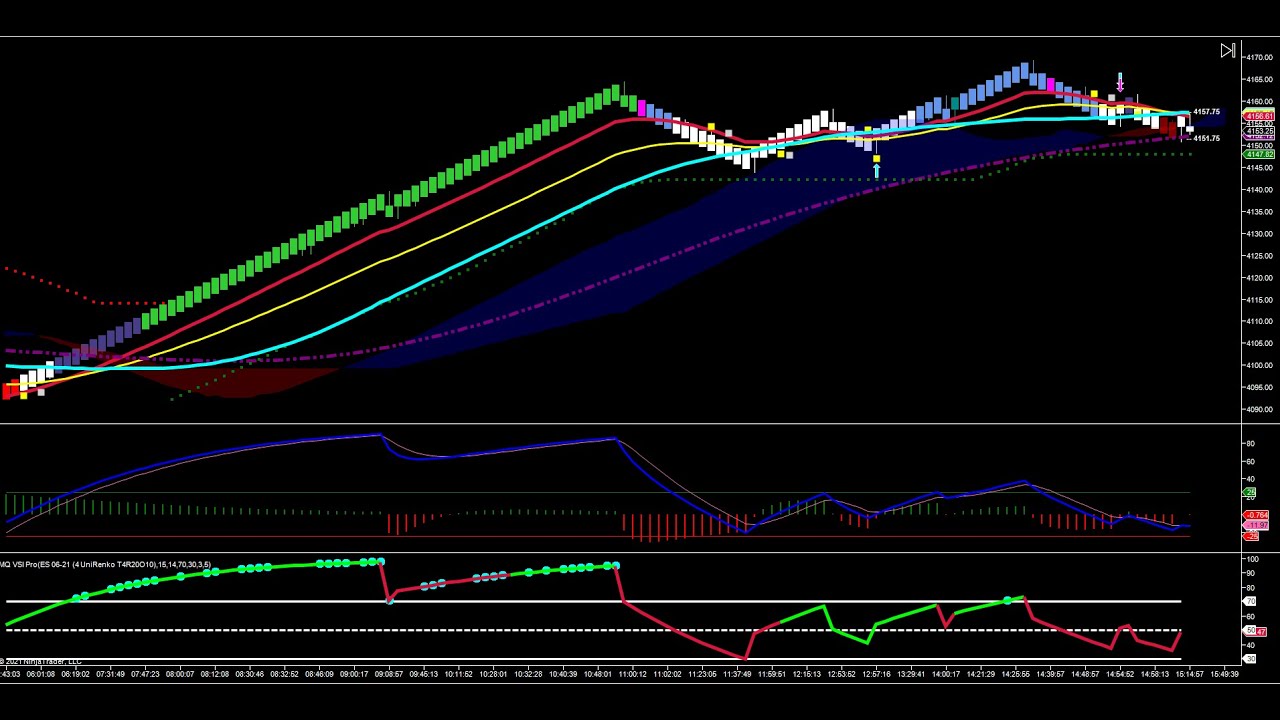Click the go-to-end playback arrow icon
Viewport: 1280px width, 720px height.
(x=1228, y=51)
